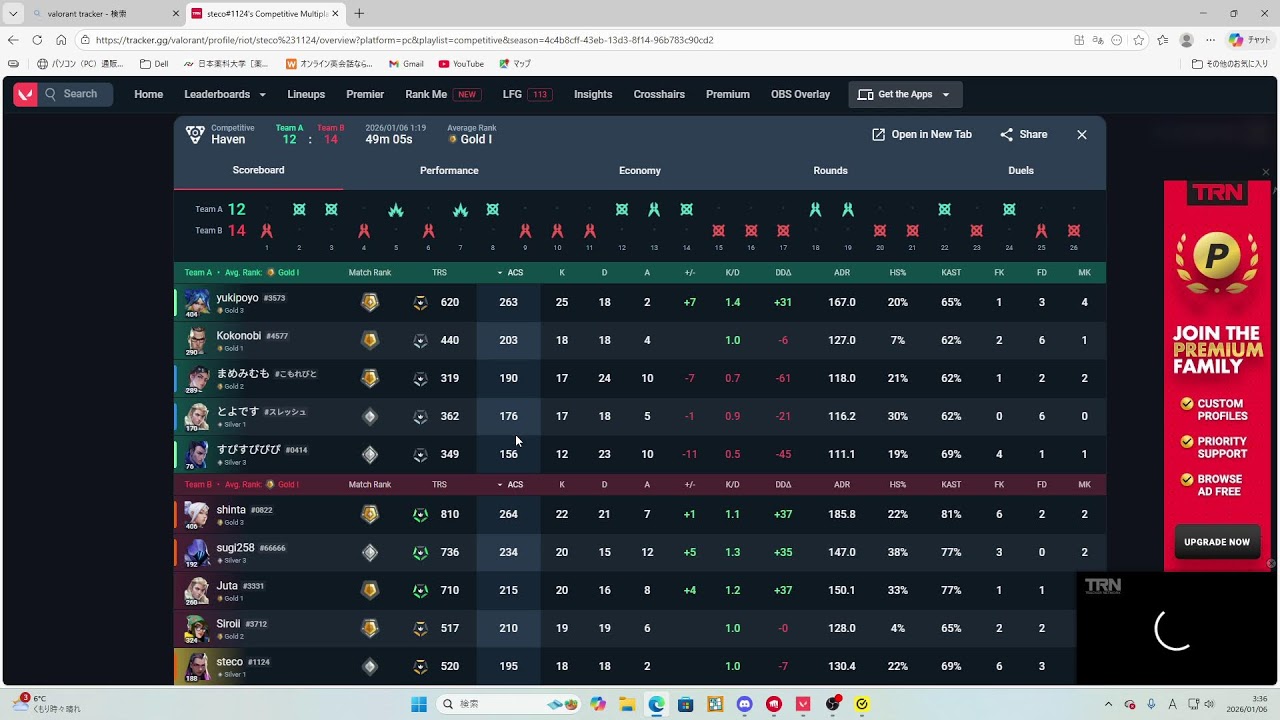Switch to valorant tracker search tab
Screen dimensions: 1280x720
tap(105, 14)
